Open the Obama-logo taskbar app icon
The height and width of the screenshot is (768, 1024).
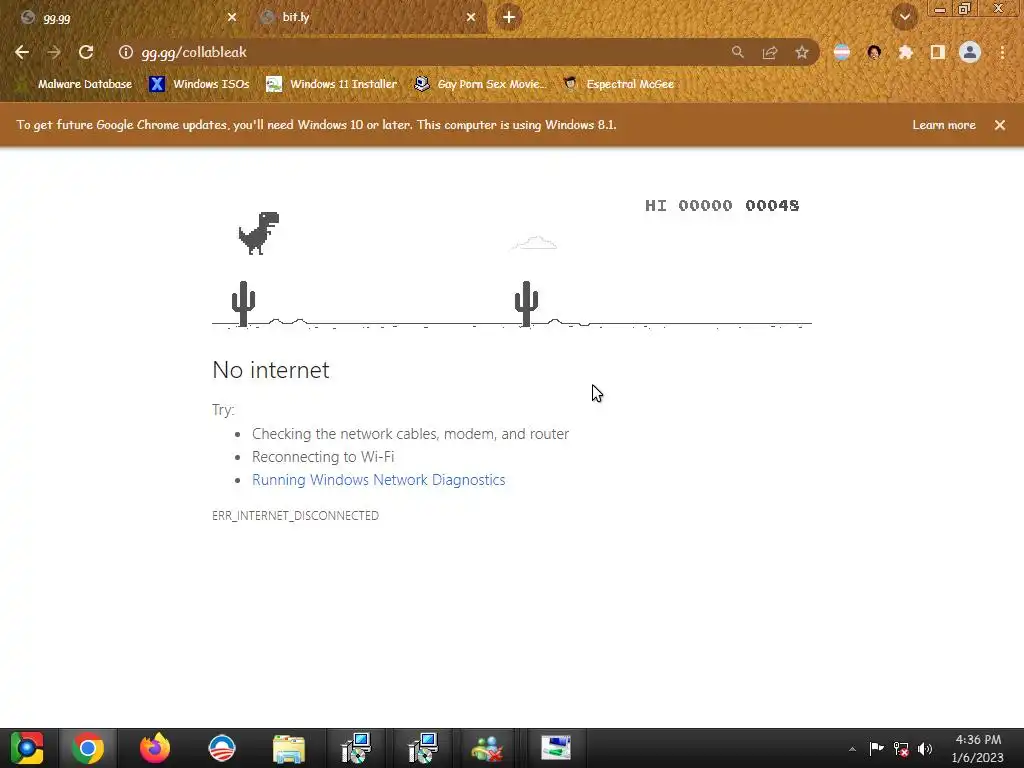click(221, 748)
